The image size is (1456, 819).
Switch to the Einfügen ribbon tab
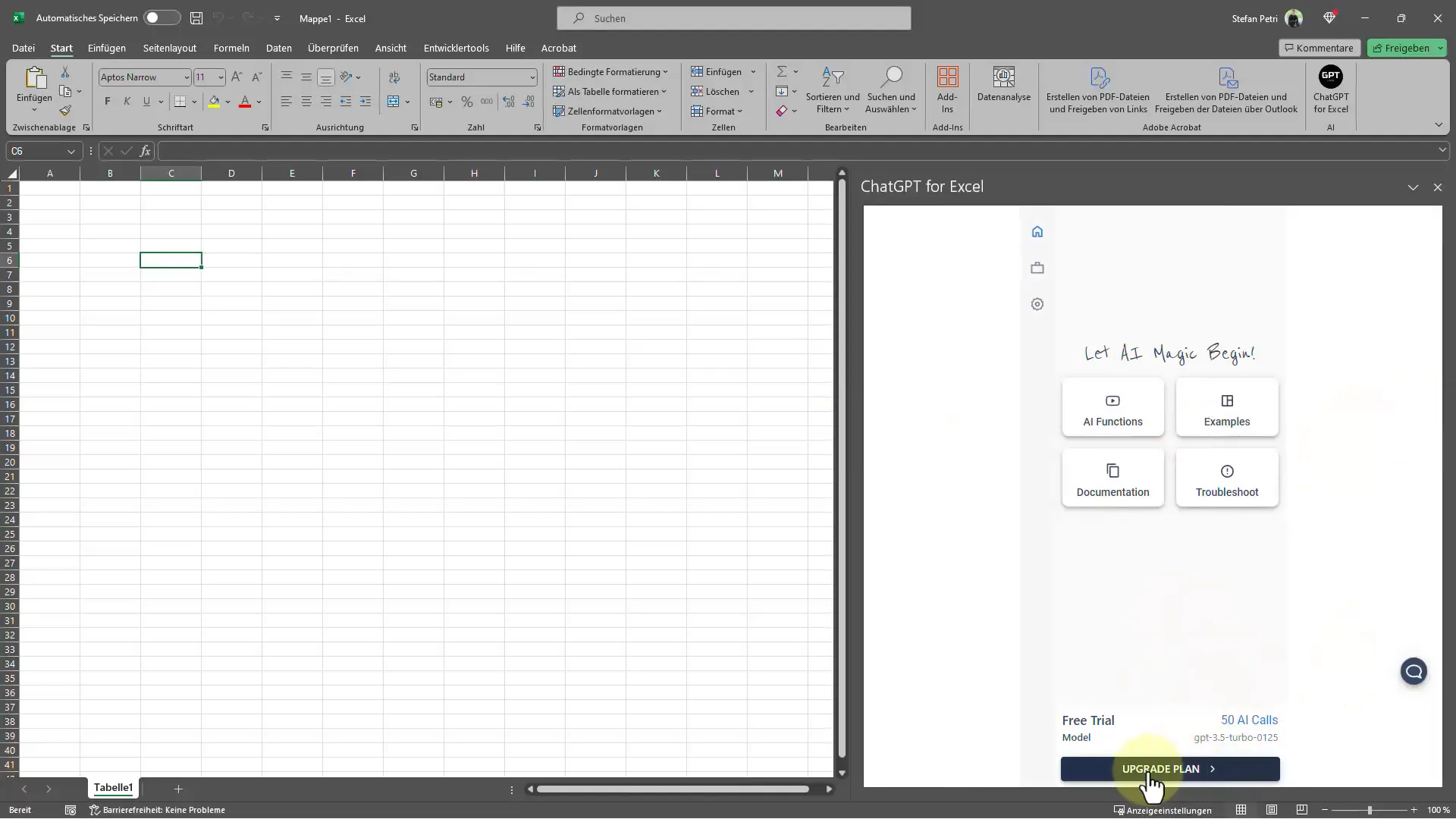tap(107, 48)
